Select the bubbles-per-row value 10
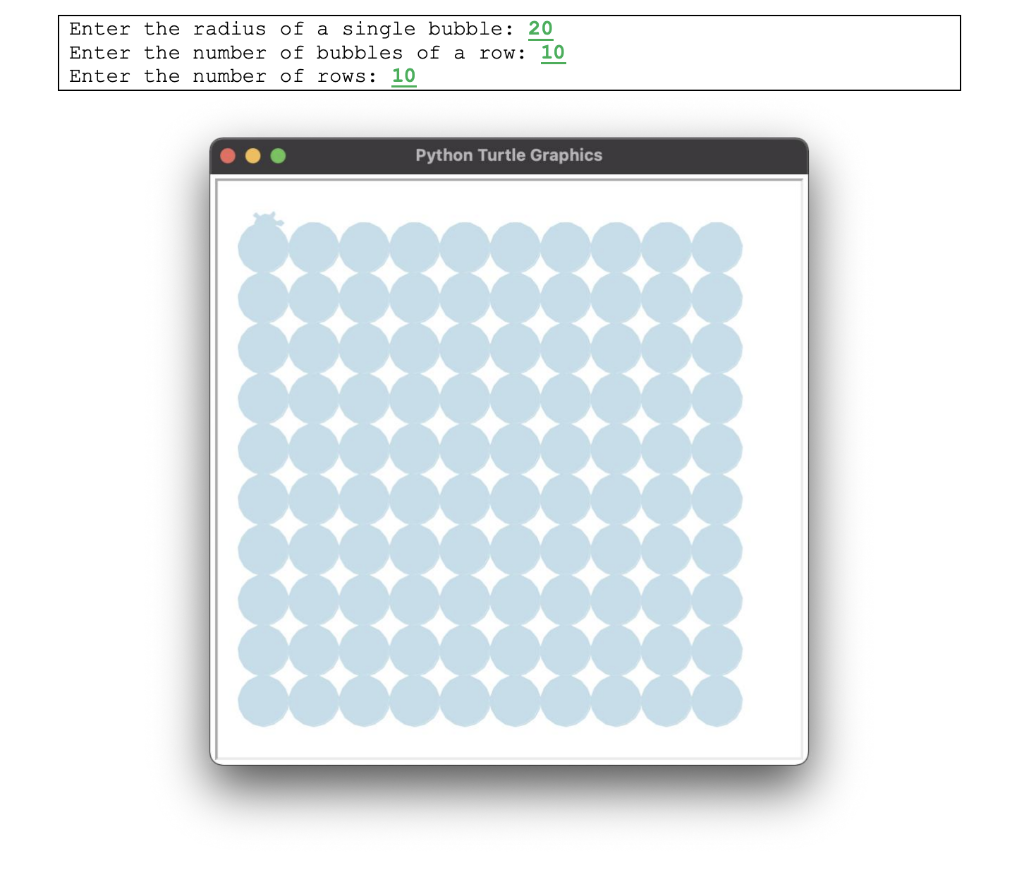Viewport: 1024px width, 882px height. pyautogui.click(x=554, y=52)
